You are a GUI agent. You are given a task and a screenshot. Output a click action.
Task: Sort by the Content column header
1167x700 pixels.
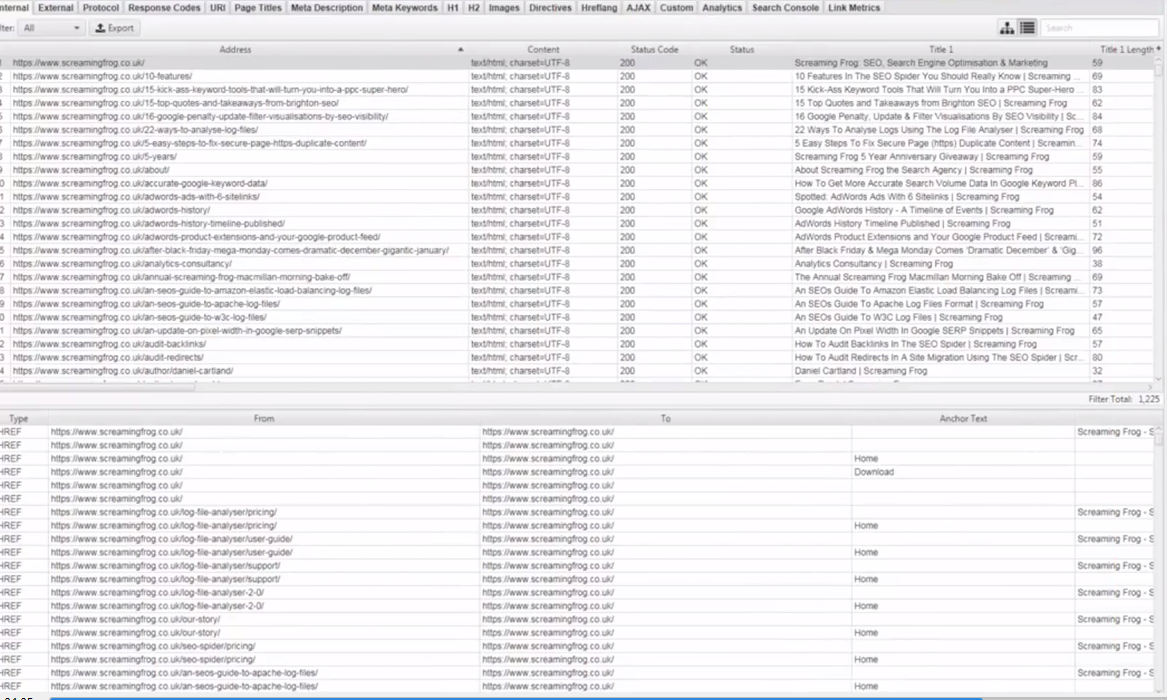543,49
